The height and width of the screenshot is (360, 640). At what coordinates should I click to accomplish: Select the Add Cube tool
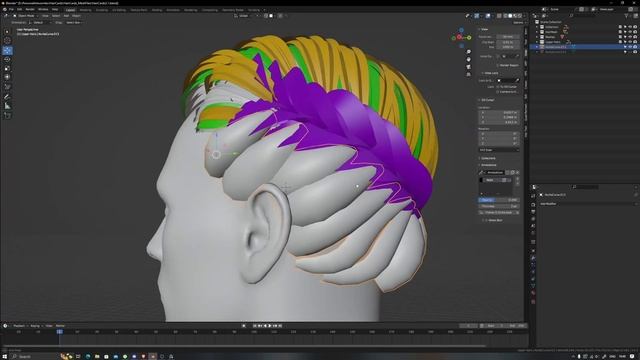(x=7, y=116)
